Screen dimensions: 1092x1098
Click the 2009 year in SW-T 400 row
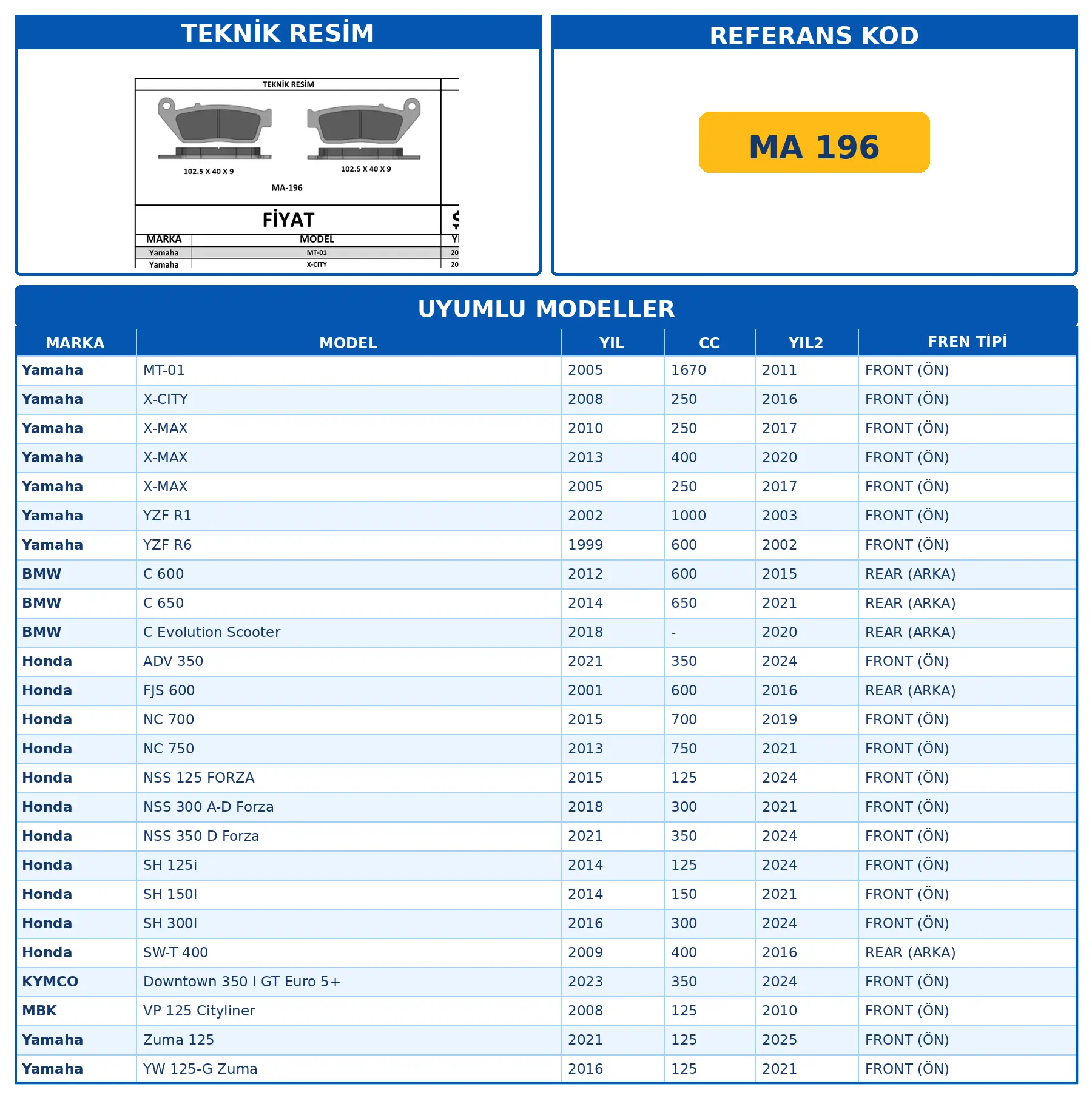click(x=585, y=952)
